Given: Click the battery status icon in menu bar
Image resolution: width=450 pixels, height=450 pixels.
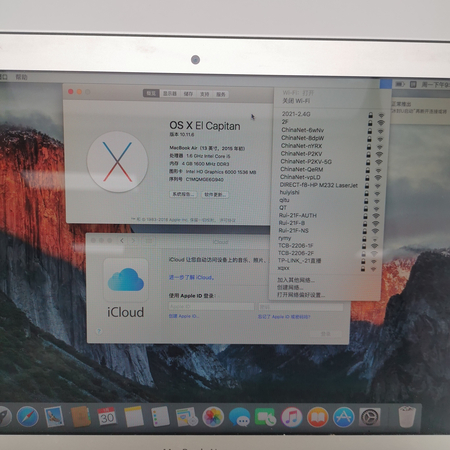Looking at the screenshot, I should pos(400,84).
